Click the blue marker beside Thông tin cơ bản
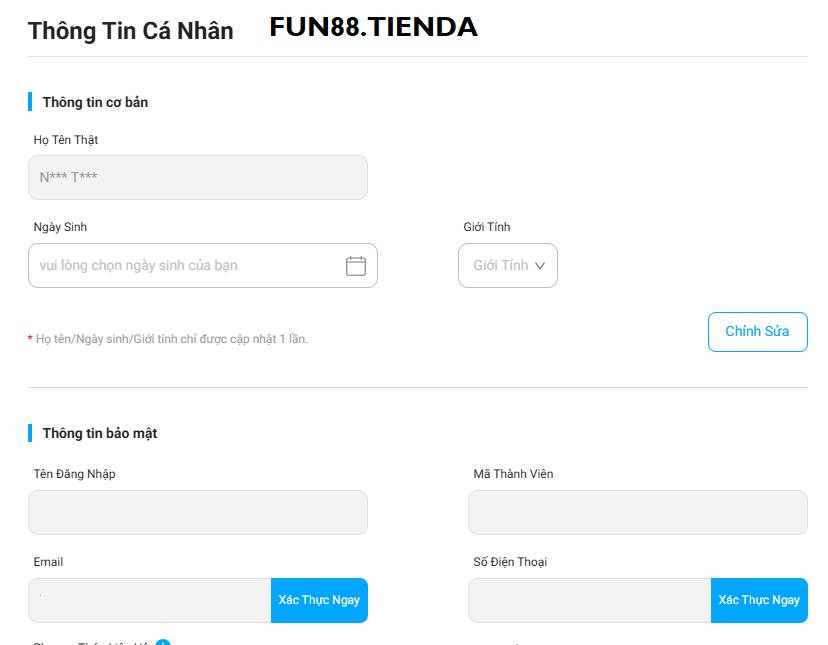 (30, 101)
